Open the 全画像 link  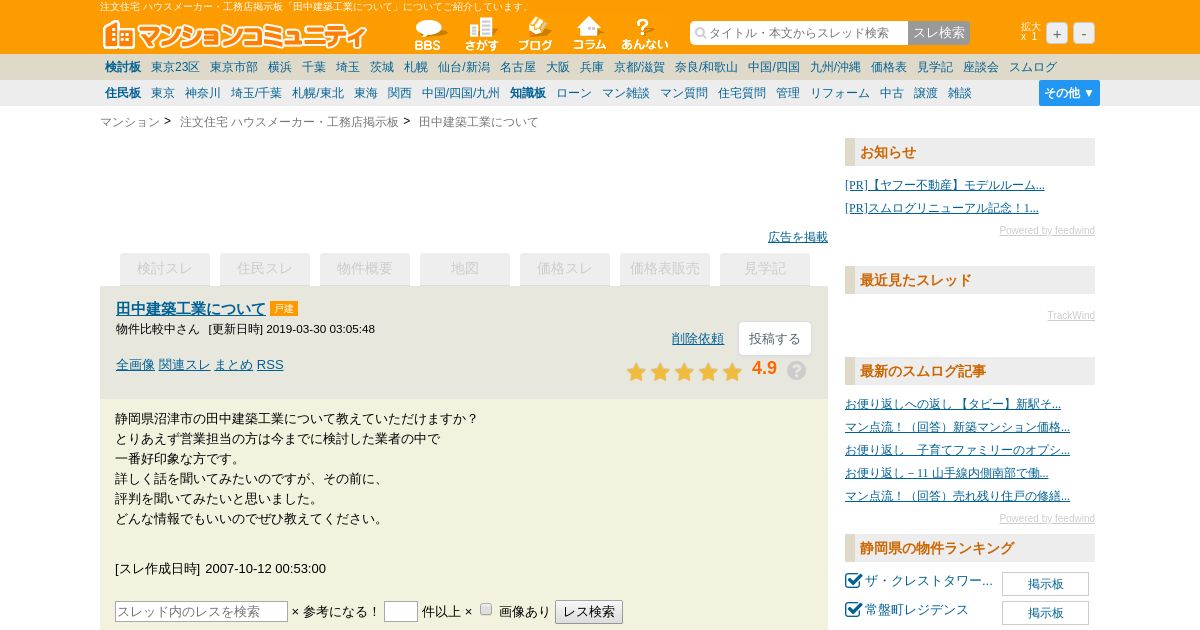coord(135,365)
